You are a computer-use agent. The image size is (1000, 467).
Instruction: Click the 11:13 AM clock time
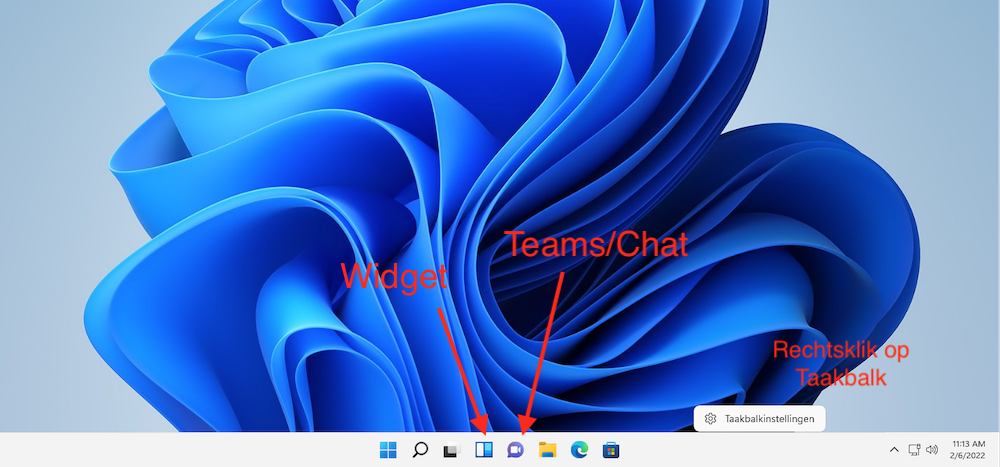tap(968, 443)
